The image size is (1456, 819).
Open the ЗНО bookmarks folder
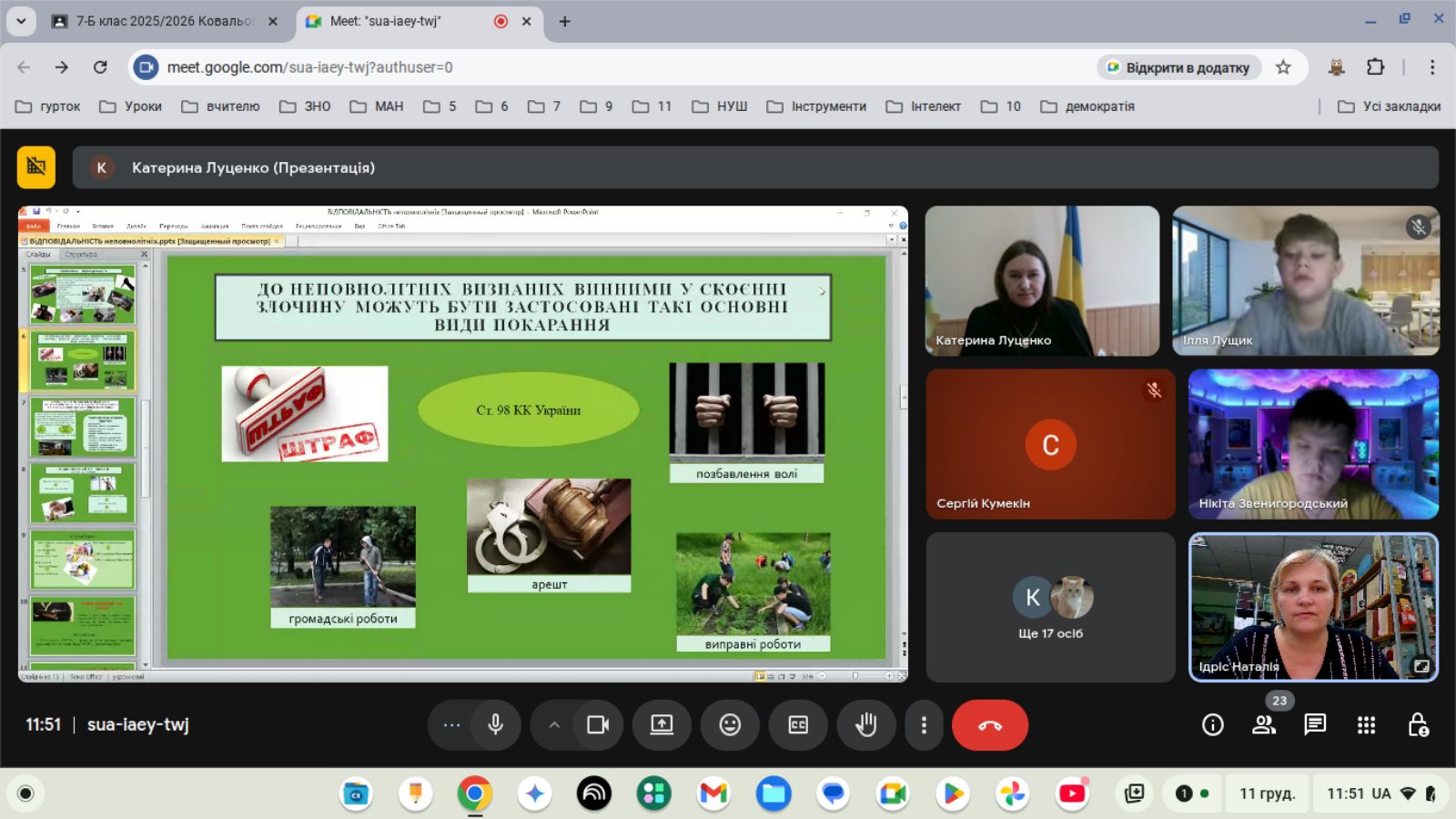point(306,106)
